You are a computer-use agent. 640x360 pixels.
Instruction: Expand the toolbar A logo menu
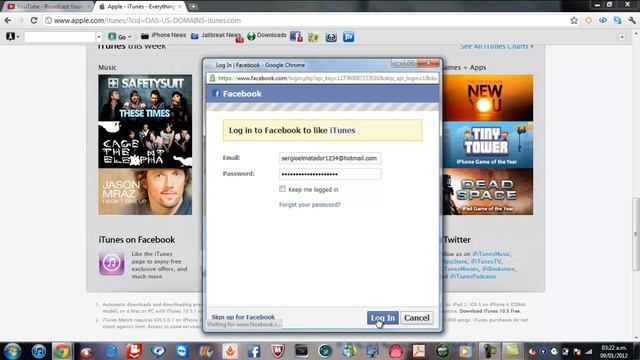pos(13,37)
